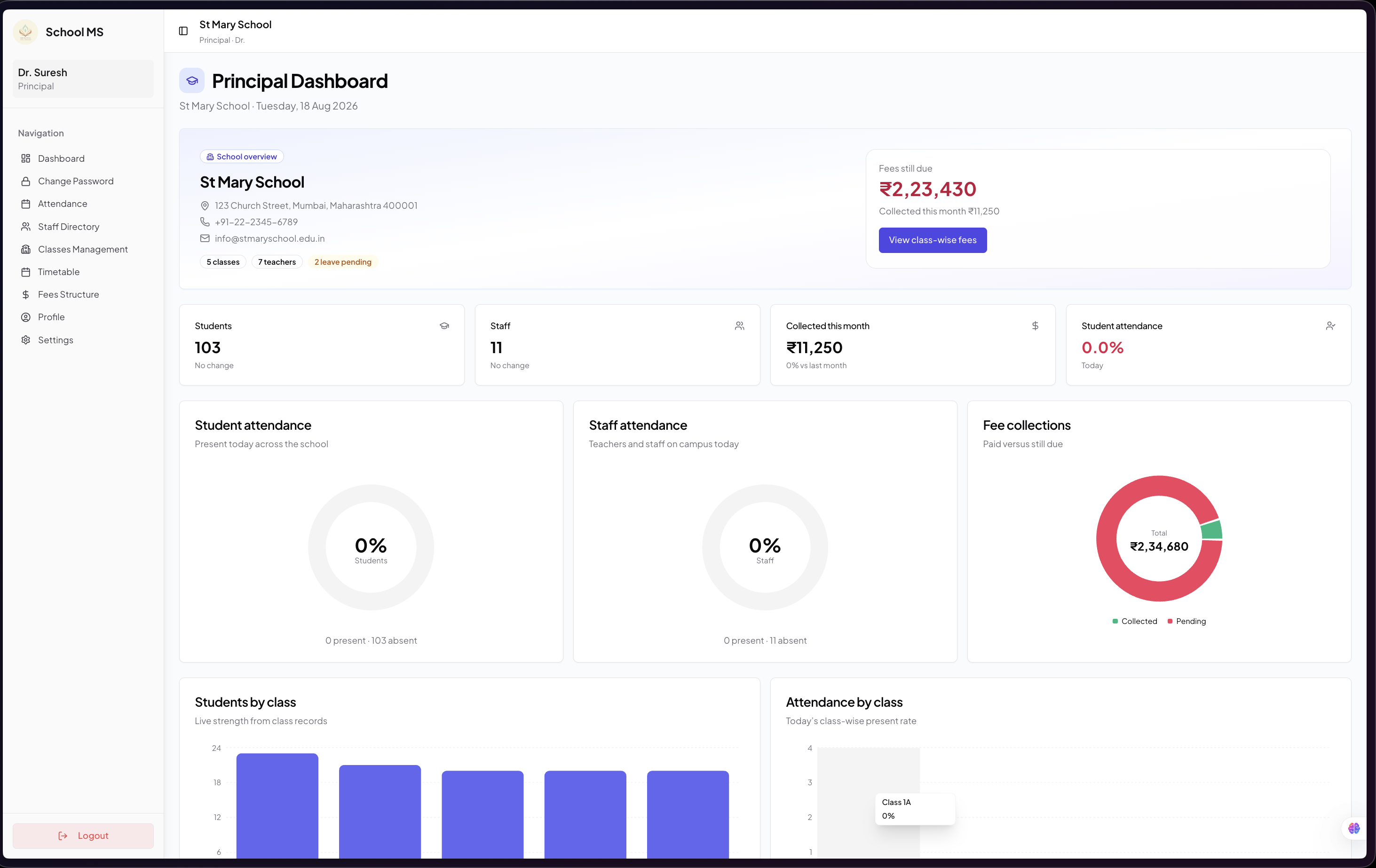Click the Pending legend entry
The width and height of the screenshot is (1376, 868).
pyautogui.click(x=1186, y=621)
